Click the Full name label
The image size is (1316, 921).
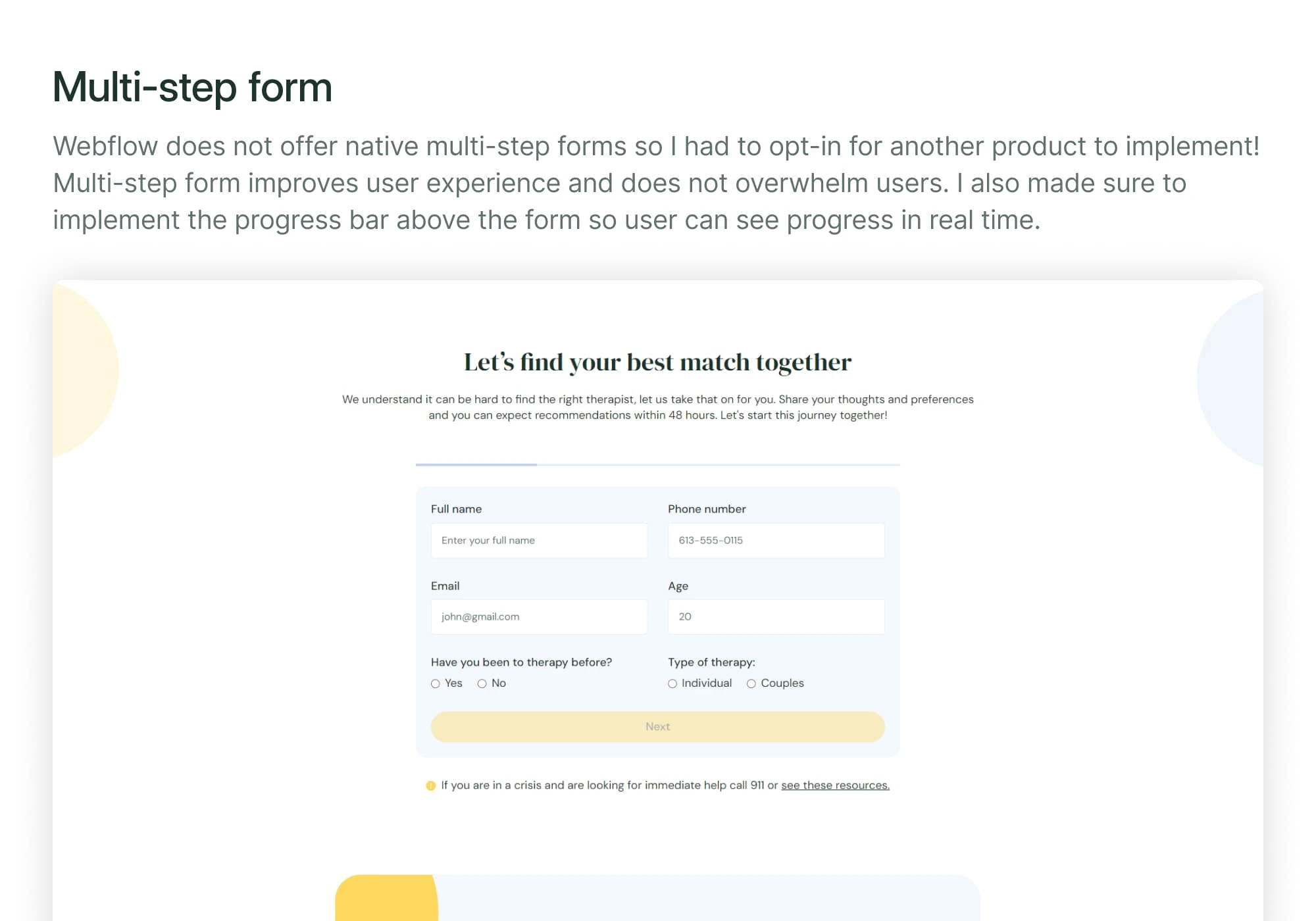click(x=456, y=509)
